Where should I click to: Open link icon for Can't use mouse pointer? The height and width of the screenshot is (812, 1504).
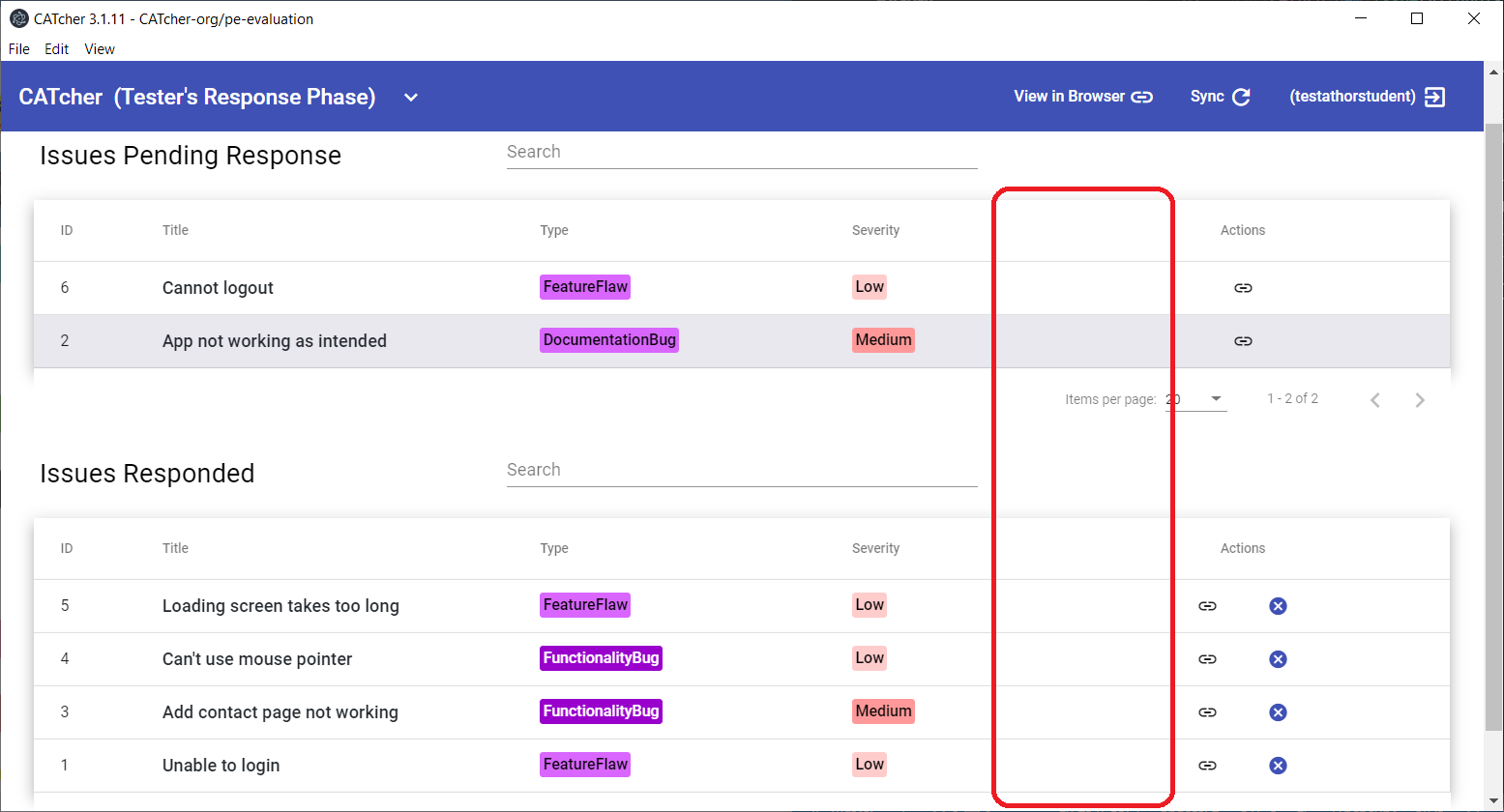point(1207,659)
